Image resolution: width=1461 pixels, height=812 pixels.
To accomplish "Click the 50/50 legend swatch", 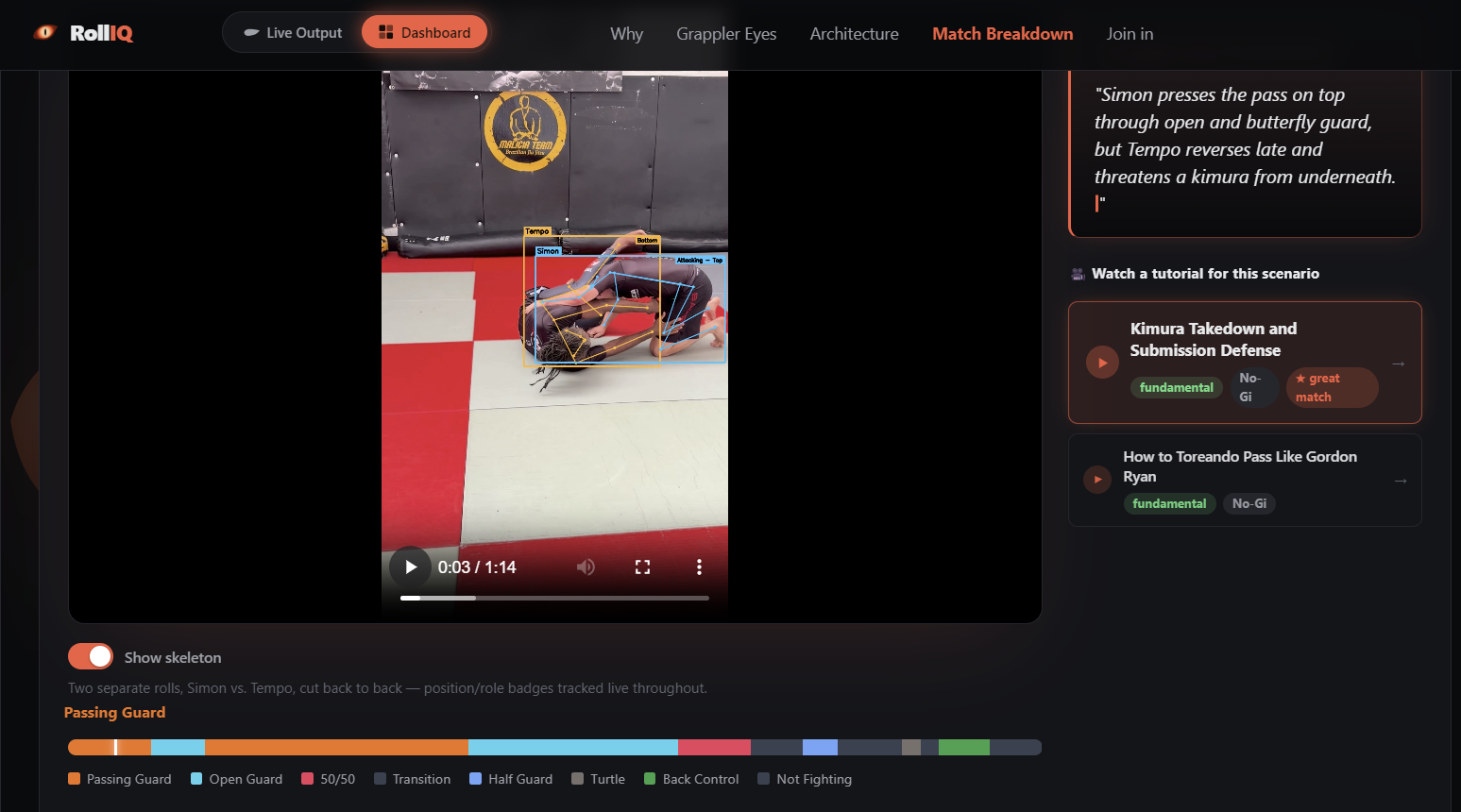I will [x=307, y=779].
